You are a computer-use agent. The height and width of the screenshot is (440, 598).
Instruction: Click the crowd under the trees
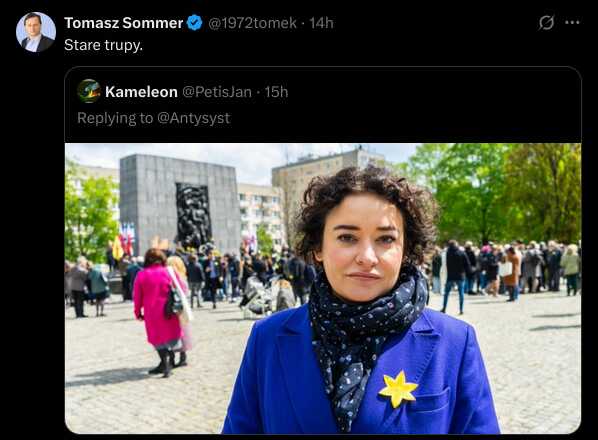pos(509,269)
